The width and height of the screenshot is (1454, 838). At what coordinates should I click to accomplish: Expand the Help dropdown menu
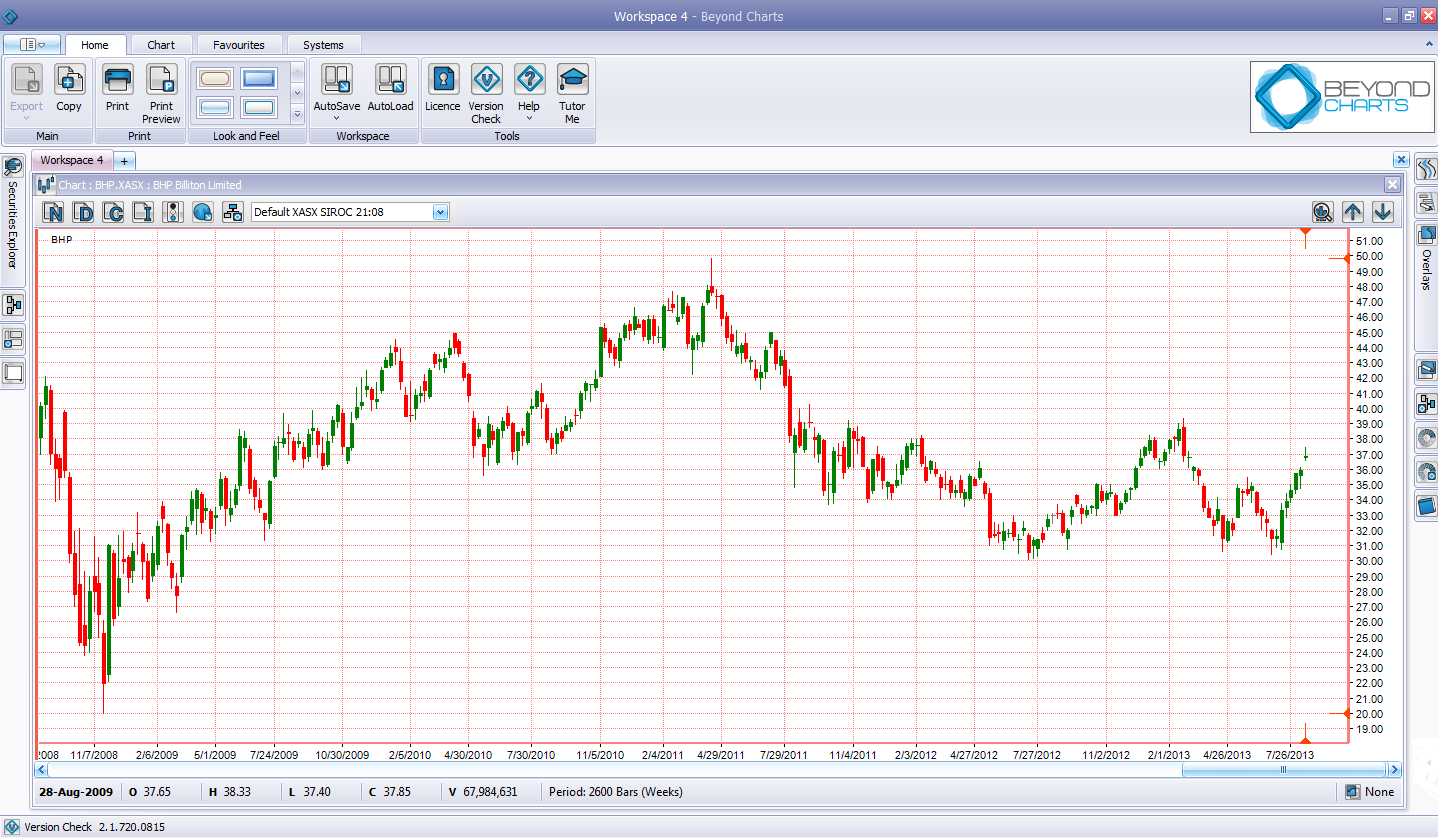tap(529, 118)
